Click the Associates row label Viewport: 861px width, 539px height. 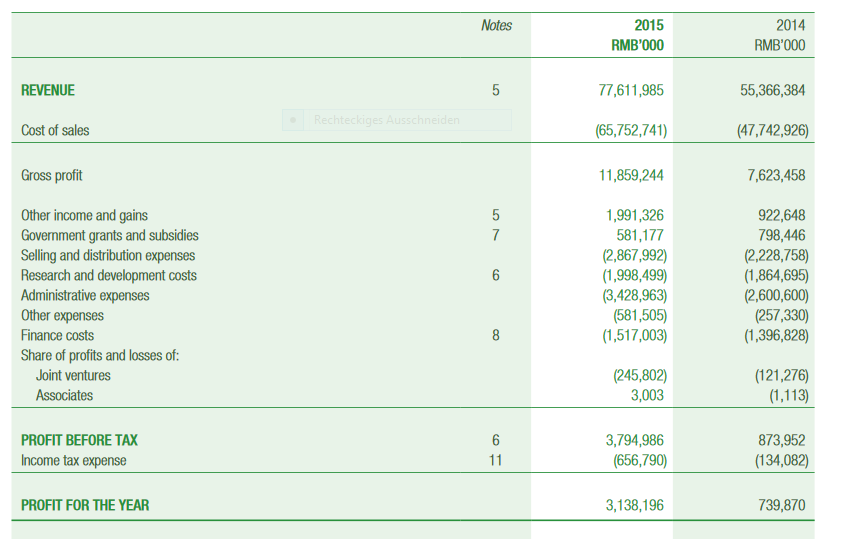coord(64,395)
